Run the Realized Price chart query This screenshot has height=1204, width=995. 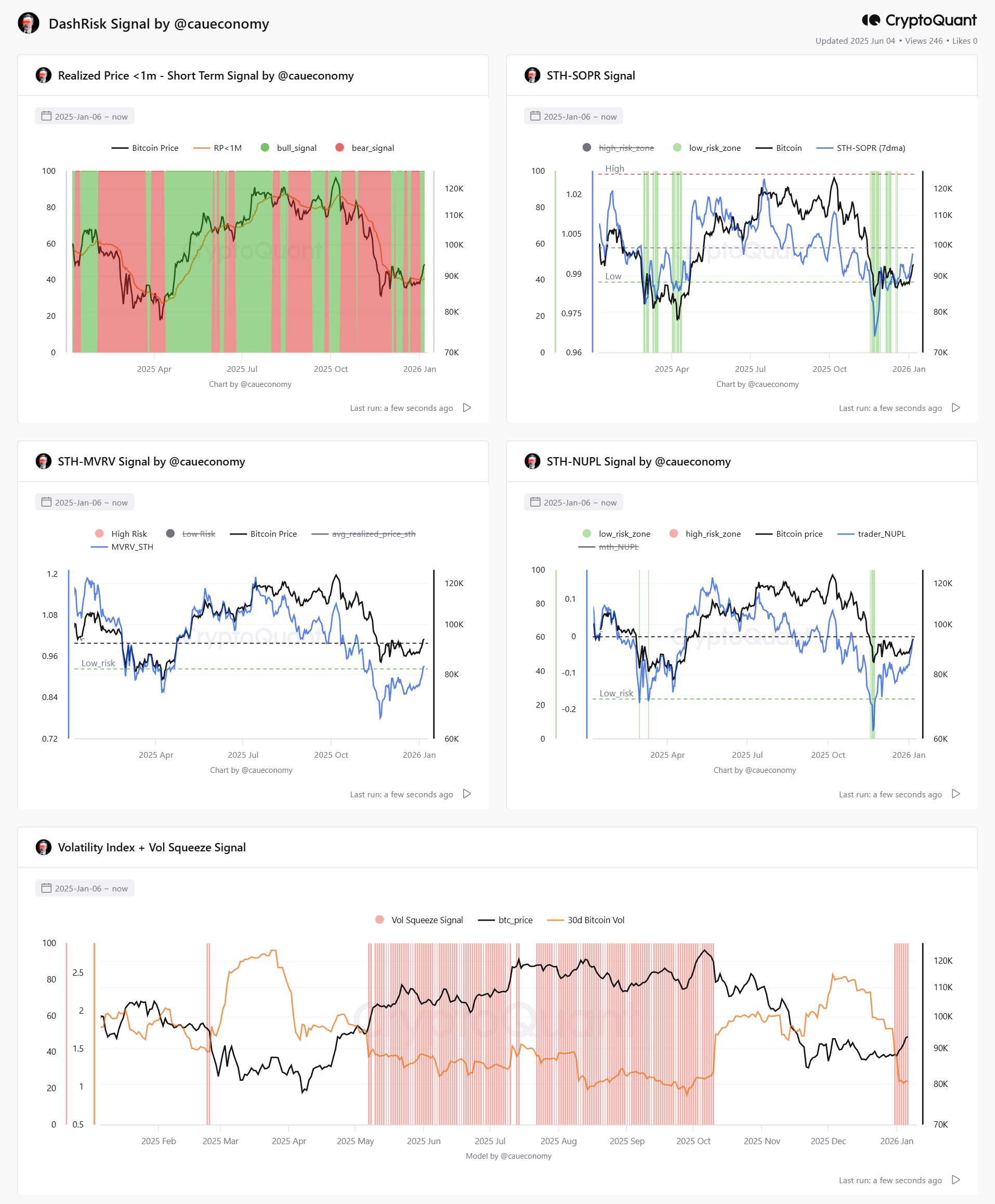pos(467,408)
